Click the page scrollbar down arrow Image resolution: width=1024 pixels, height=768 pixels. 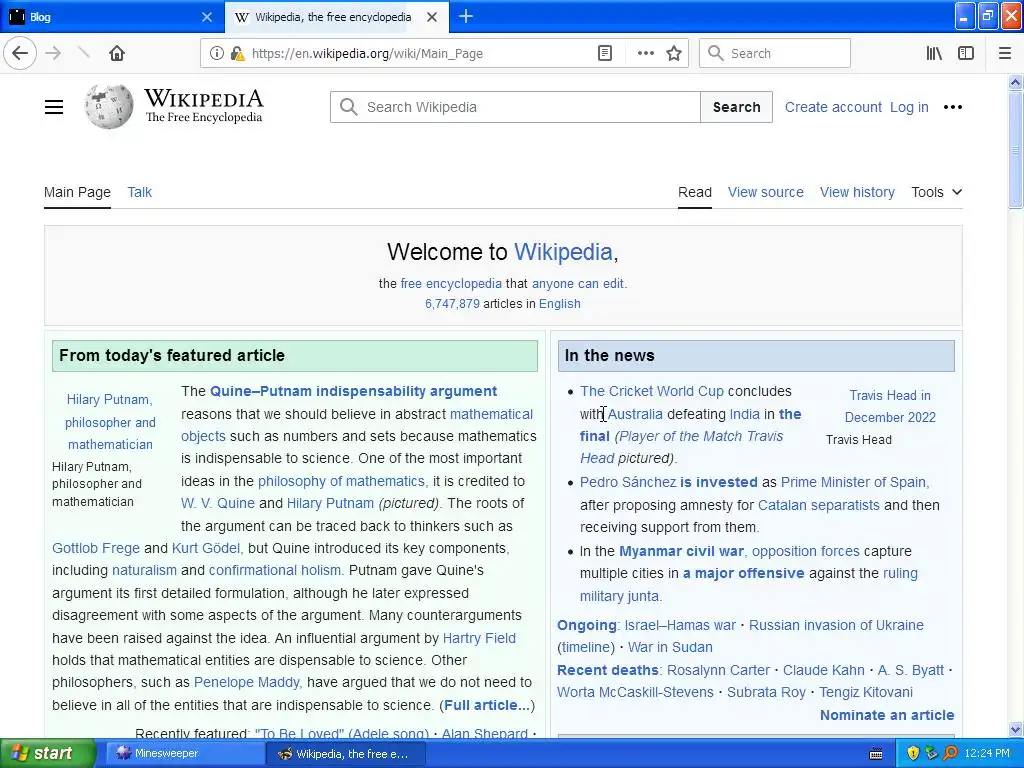point(1016,729)
